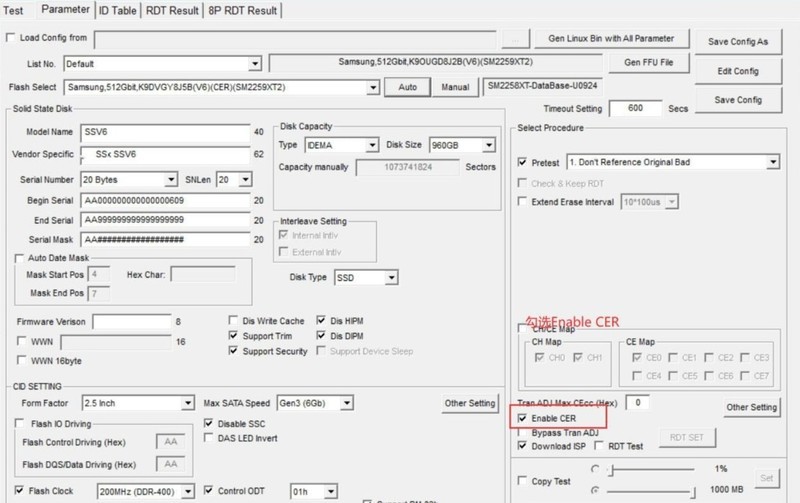Open the Serial Number bytes dropdown
800x503 pixels.
(x=171, y=180)
